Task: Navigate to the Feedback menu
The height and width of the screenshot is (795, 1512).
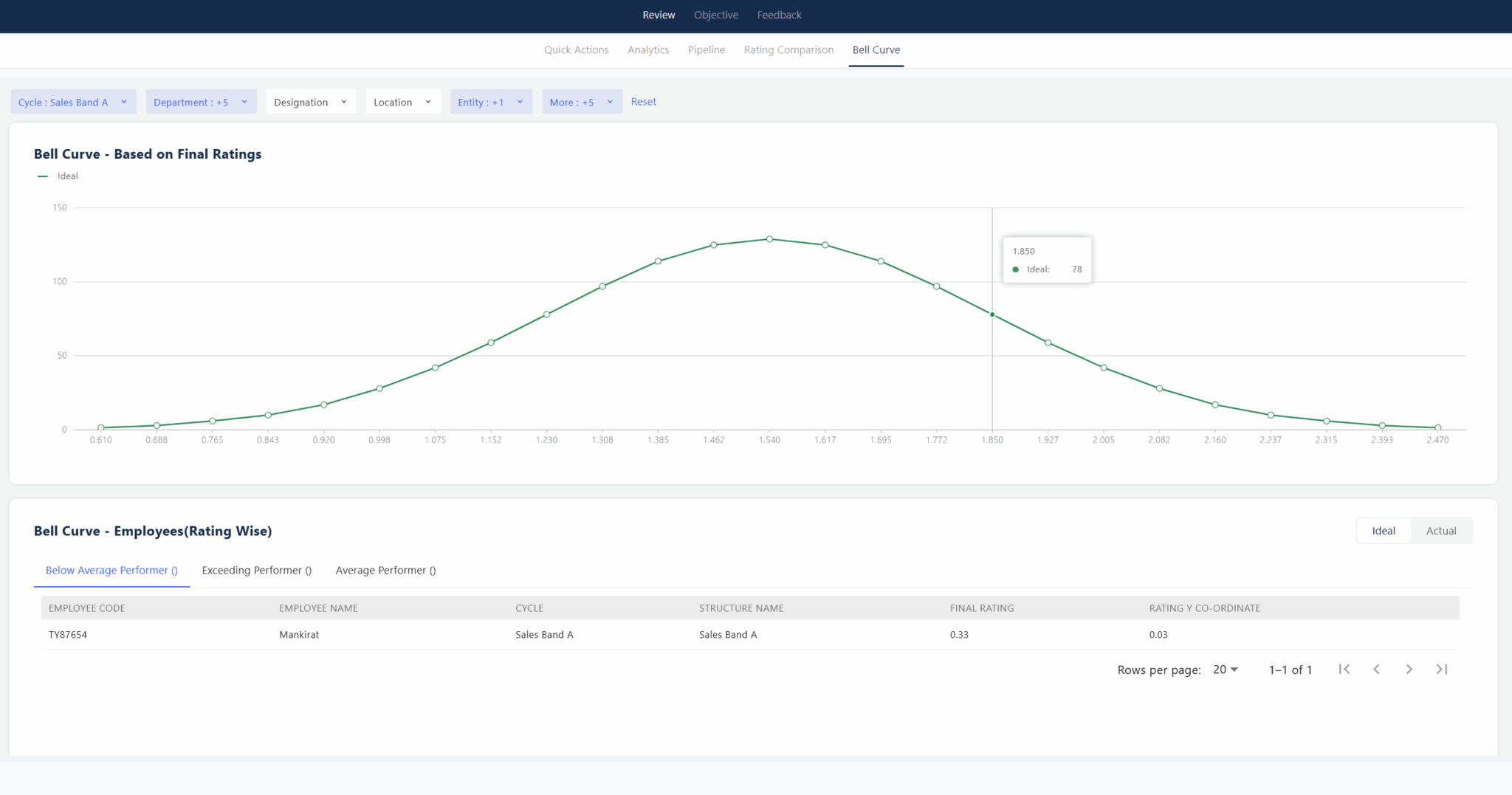Action: click(x=778, y=15)
